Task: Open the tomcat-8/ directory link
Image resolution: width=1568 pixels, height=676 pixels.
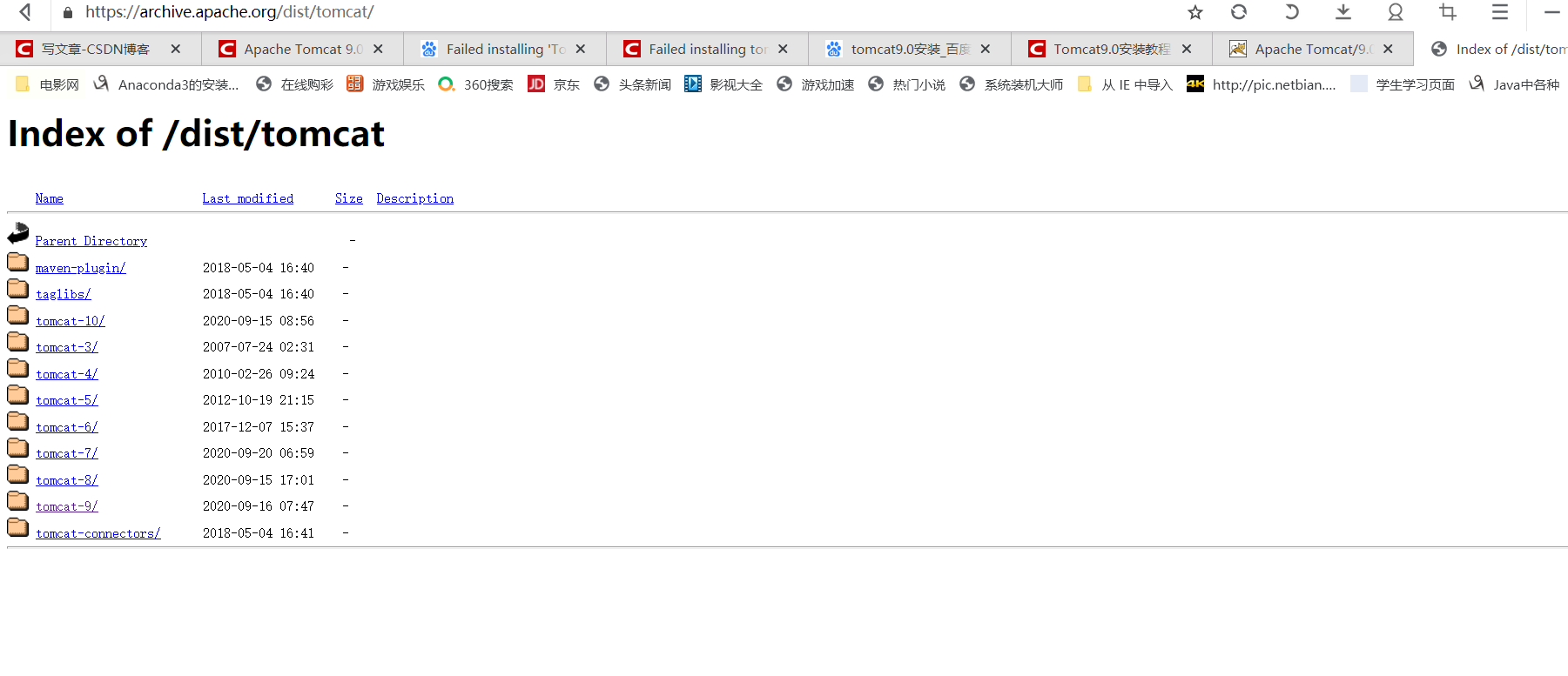Action: 67,480
